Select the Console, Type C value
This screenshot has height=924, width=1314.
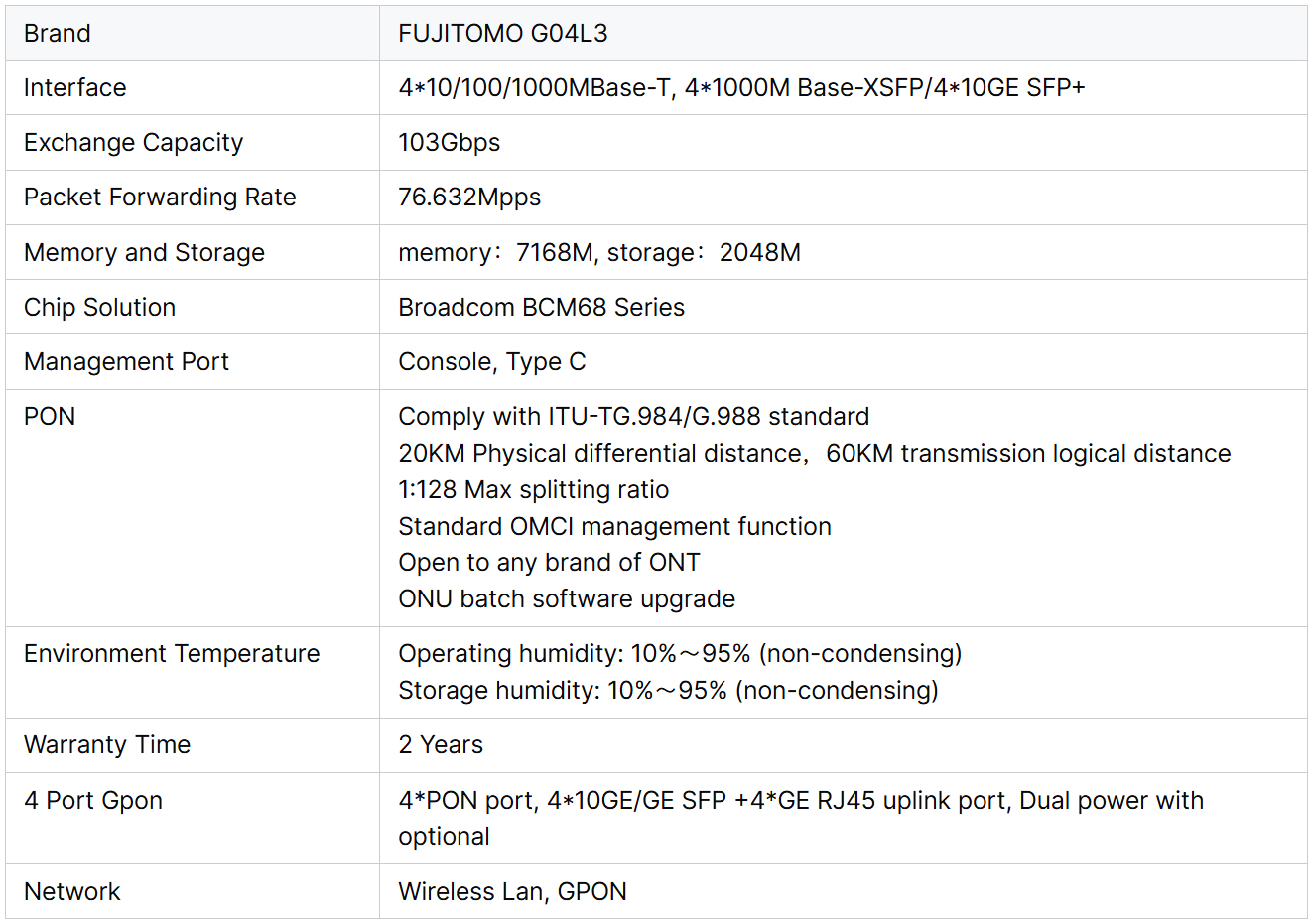pos(491,362)
